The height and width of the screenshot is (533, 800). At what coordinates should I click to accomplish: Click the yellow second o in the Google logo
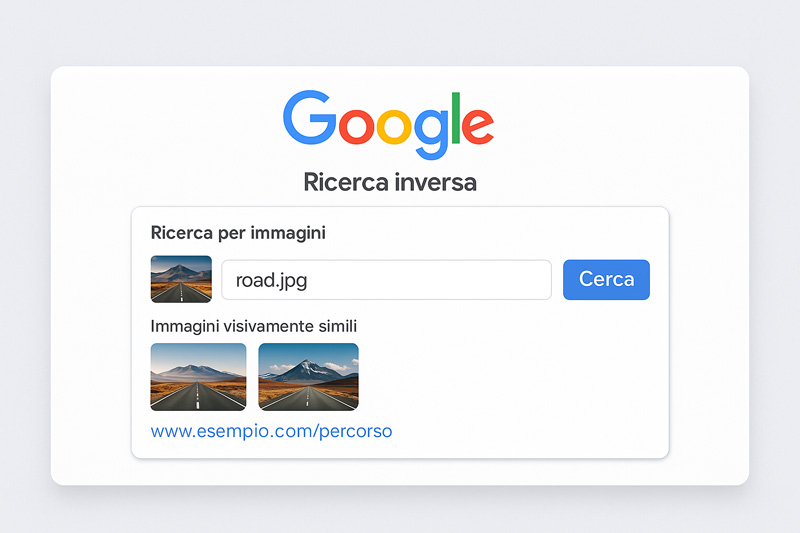click(394, 126)
